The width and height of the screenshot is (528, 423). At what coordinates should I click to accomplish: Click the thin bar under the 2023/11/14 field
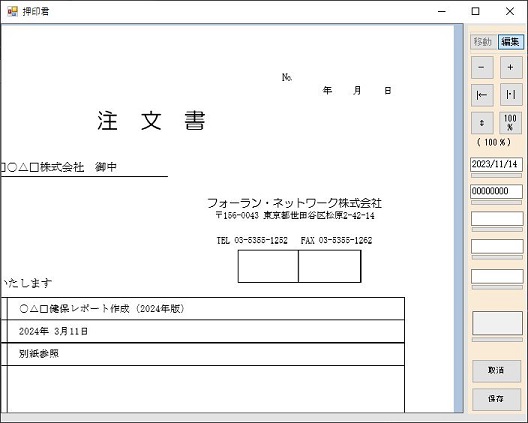coord(496,175)
